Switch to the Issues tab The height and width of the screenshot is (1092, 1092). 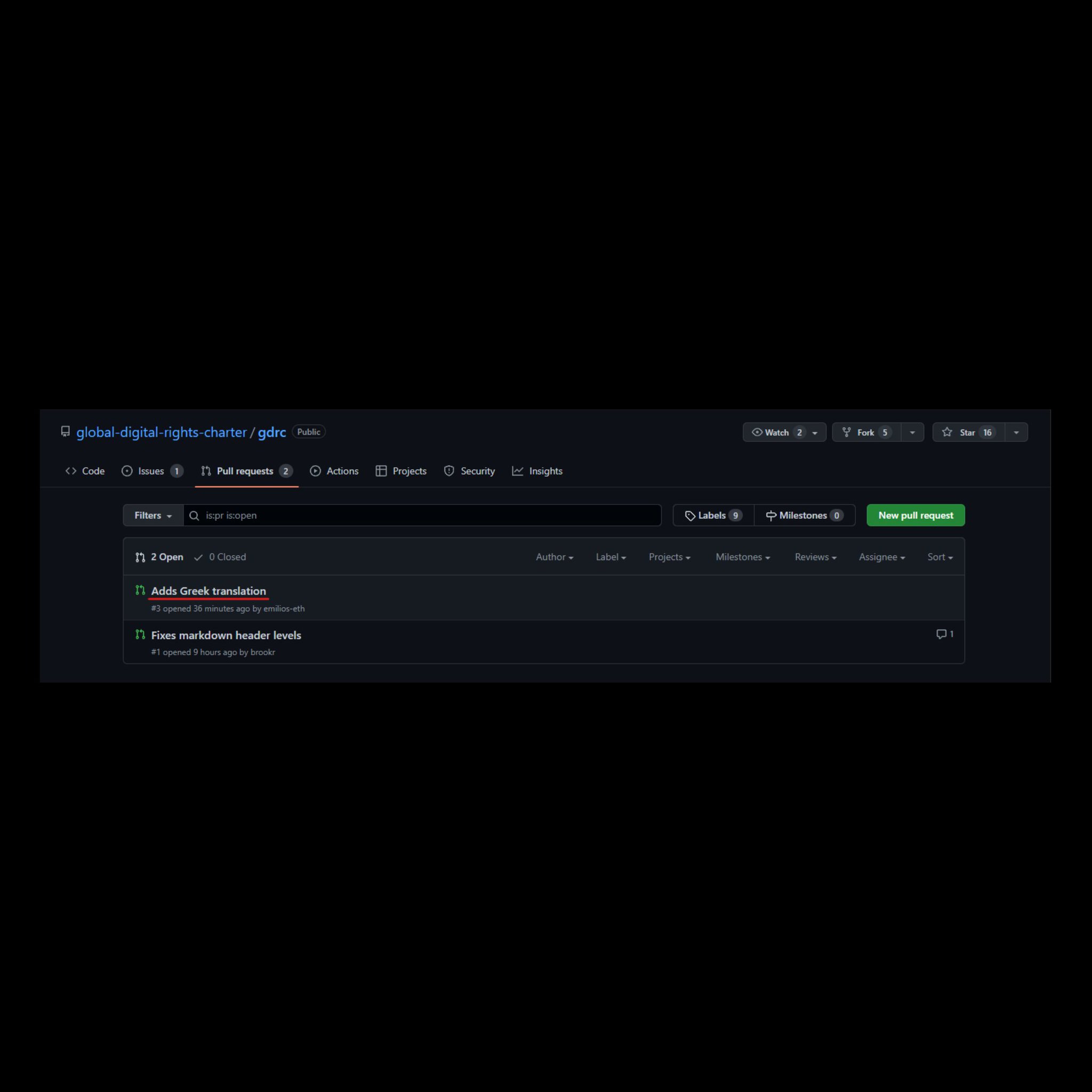(152, 471)
